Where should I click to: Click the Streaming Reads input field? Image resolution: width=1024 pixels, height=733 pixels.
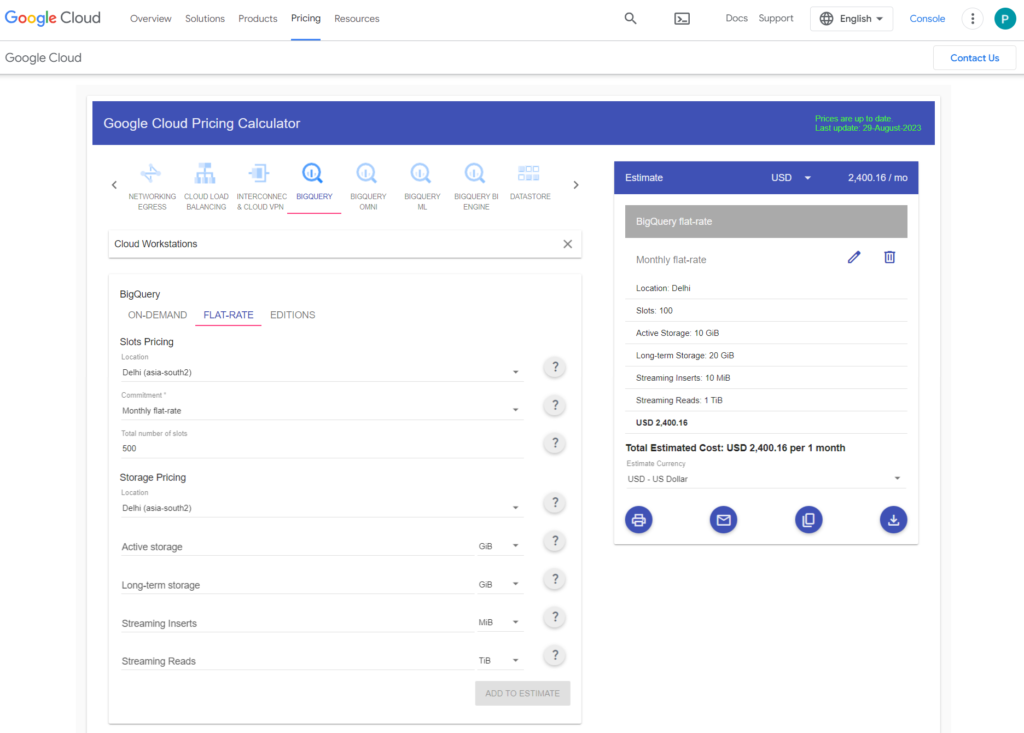(x=297, y=661)
